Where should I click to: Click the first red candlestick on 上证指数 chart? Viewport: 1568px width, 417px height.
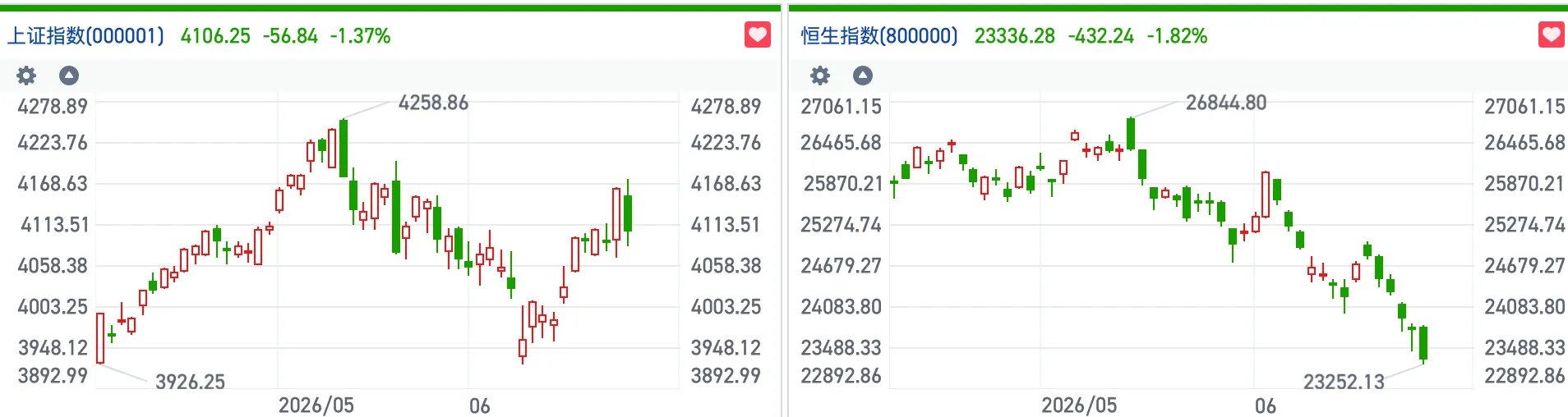click(100, 337)
